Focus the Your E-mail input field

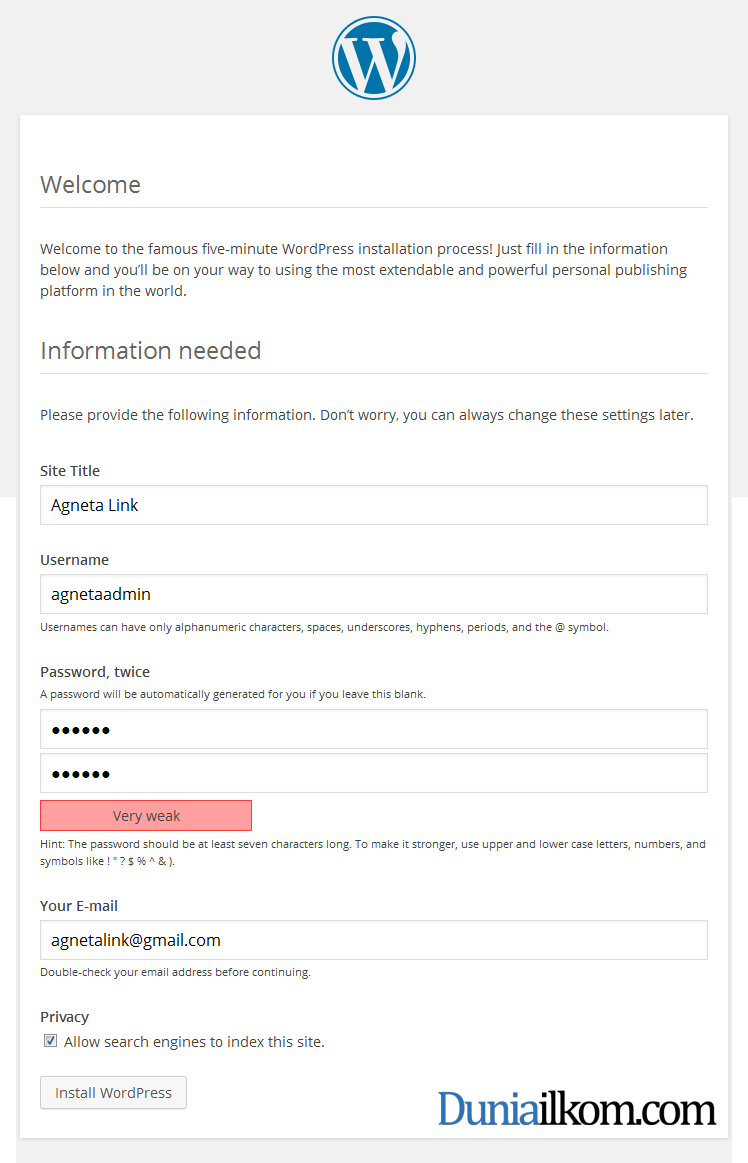click(x=373, y=940)
